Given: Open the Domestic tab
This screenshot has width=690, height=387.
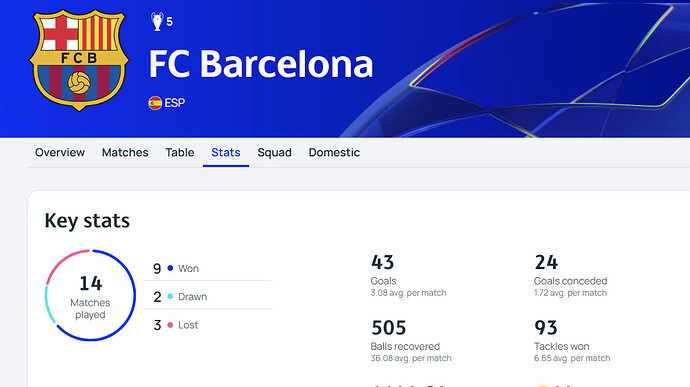Looking at the screenshot, I should pyautogui.click(x=334, y=152).
